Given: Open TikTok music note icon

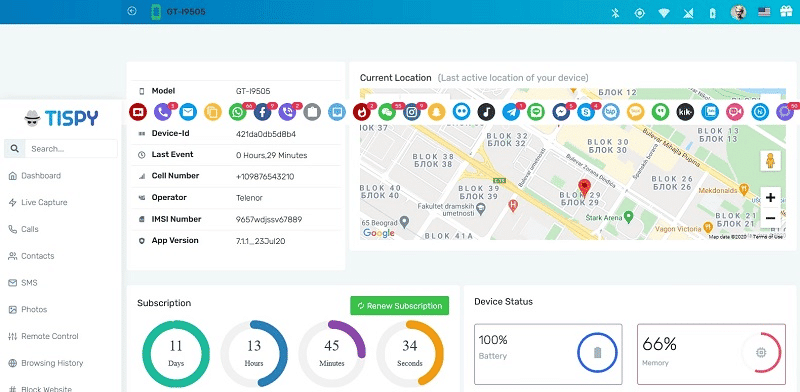Looking at the screenshot, I should coord(486,112).
